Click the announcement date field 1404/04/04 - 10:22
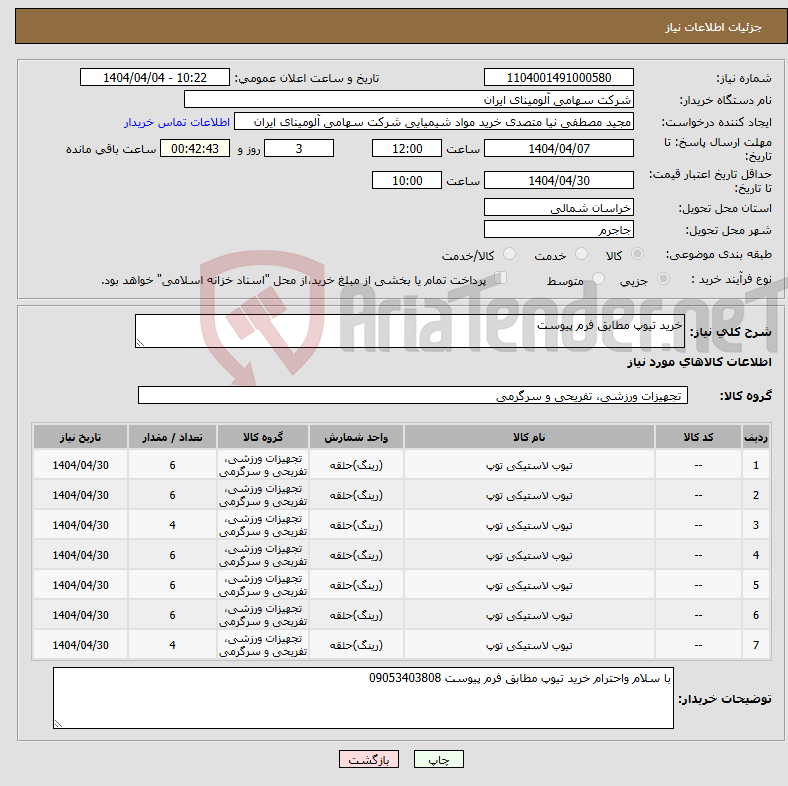This screenshot has height=786, width=788. tap(155, 78)
